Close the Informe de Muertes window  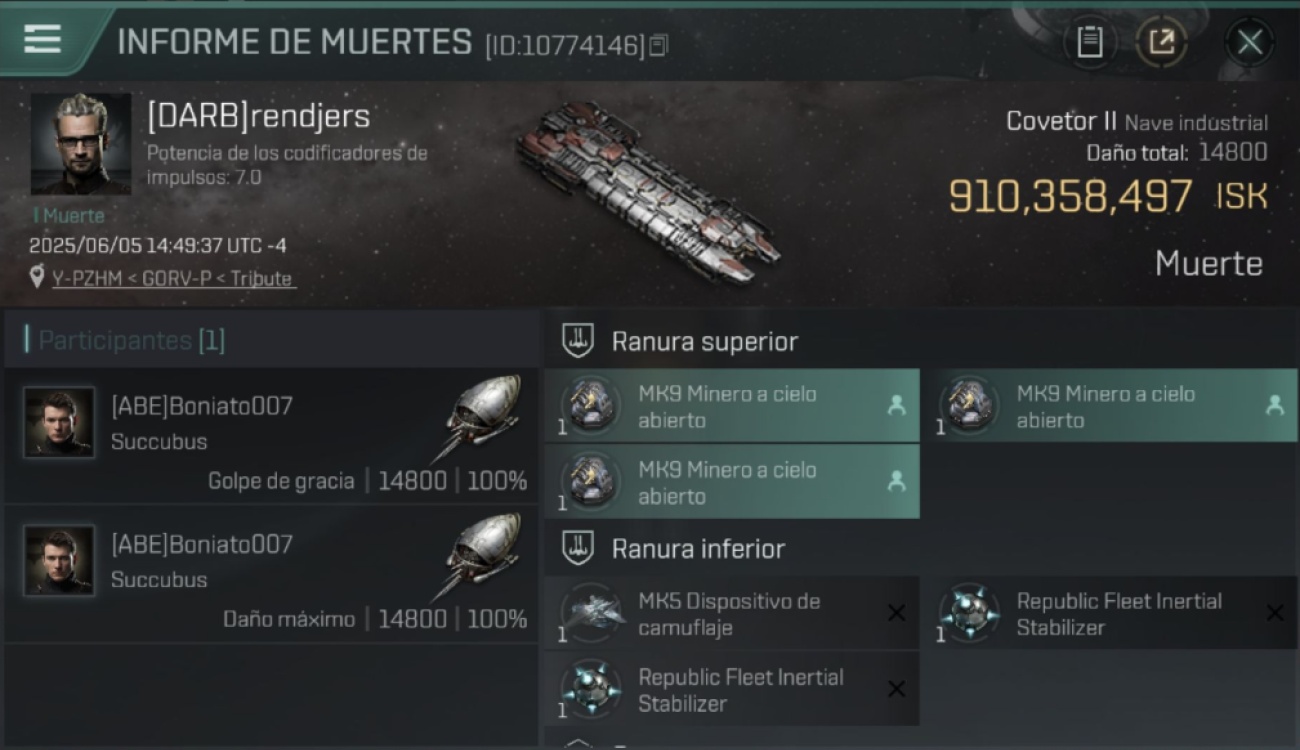tap(1249, 42)
